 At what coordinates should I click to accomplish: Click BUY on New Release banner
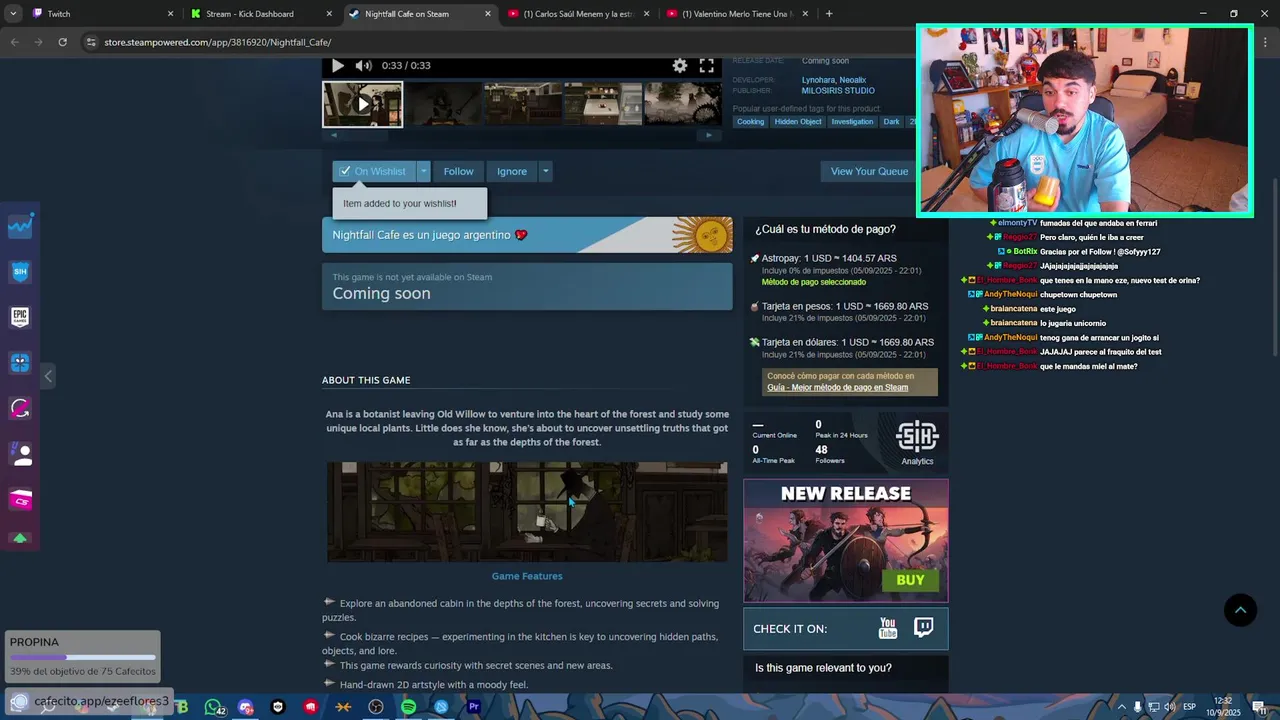pyautogui.click(x=910, y=580)
